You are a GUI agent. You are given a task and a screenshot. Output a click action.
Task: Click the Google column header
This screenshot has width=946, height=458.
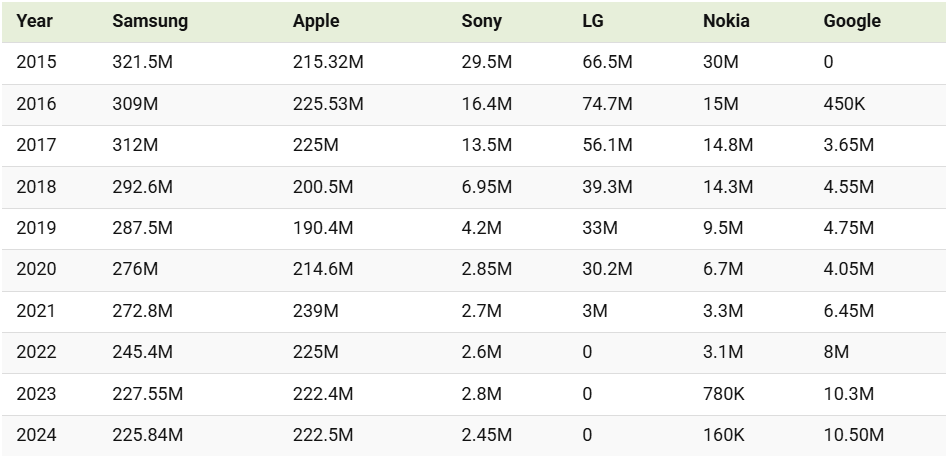pos(852,21)
